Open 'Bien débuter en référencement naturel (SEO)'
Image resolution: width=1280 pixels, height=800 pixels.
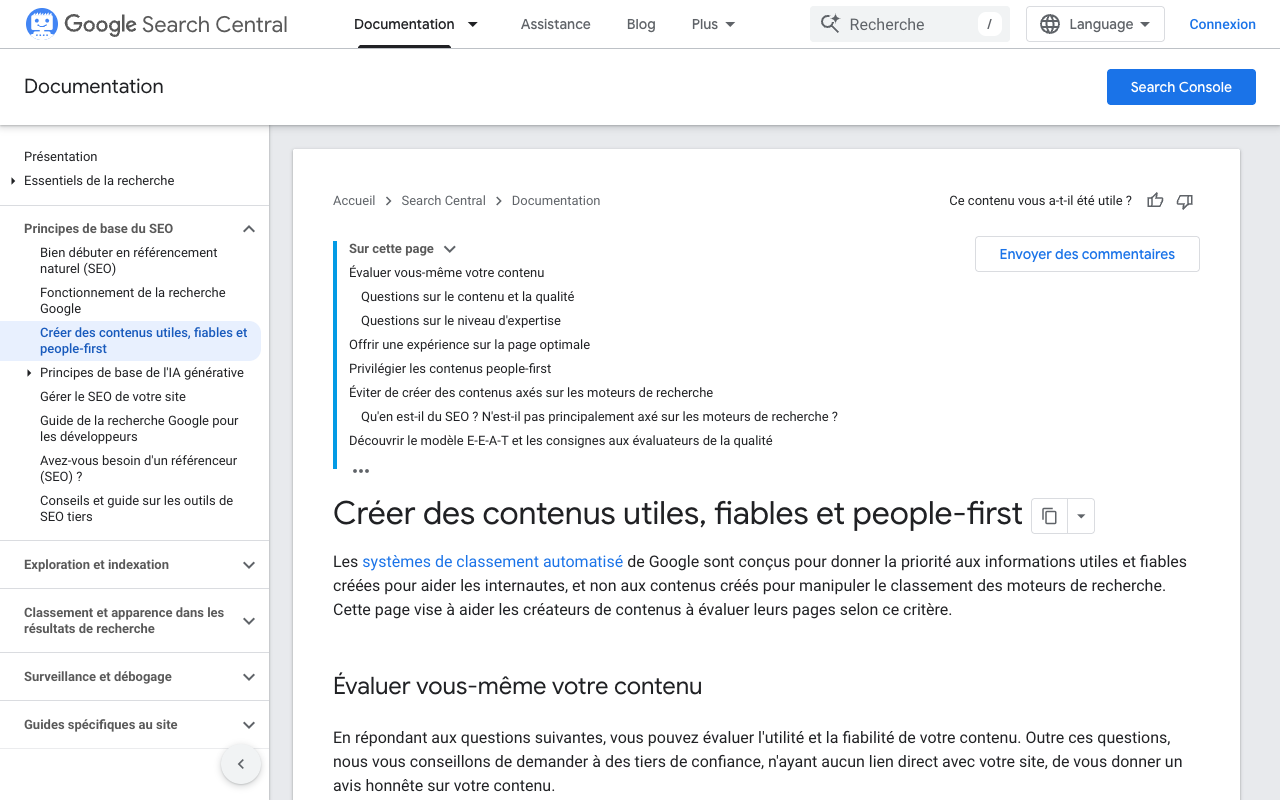[129, 261]
